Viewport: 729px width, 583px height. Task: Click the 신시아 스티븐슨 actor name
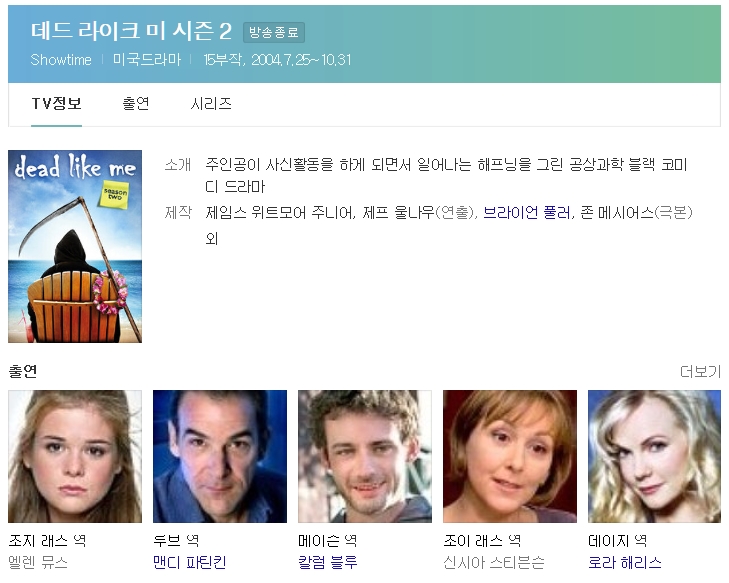494,562
